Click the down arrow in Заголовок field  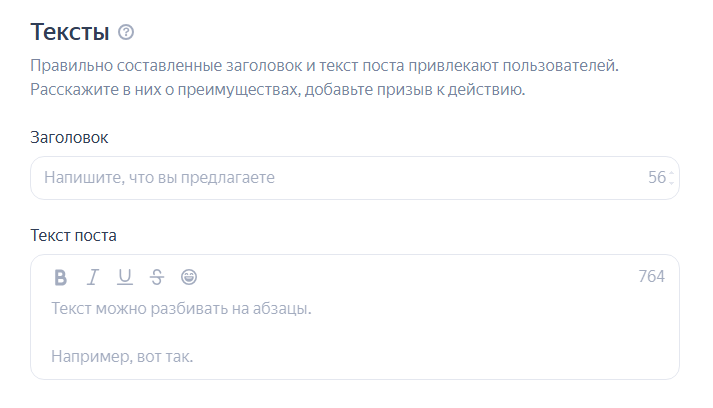point(671,183)
